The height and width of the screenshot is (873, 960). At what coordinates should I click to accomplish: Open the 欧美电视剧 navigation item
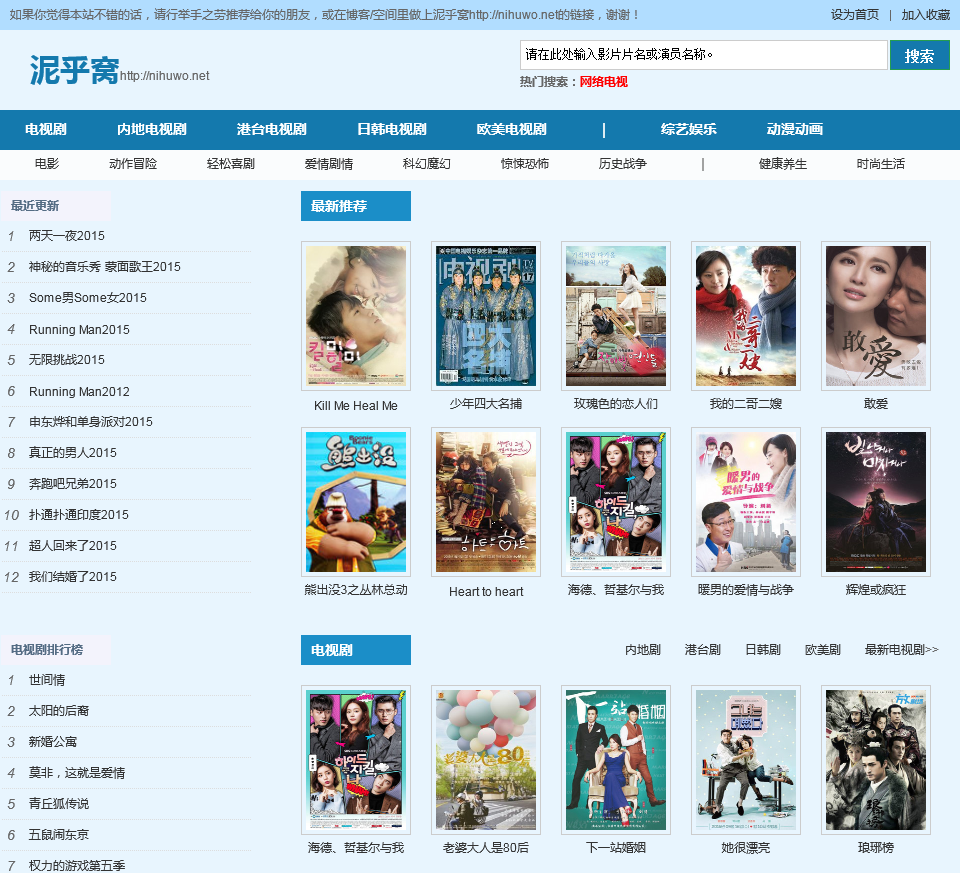point(511,129)
